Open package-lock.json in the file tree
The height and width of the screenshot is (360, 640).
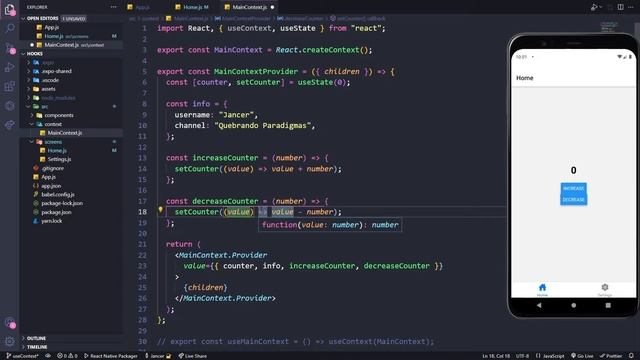[x=62, y=203]
